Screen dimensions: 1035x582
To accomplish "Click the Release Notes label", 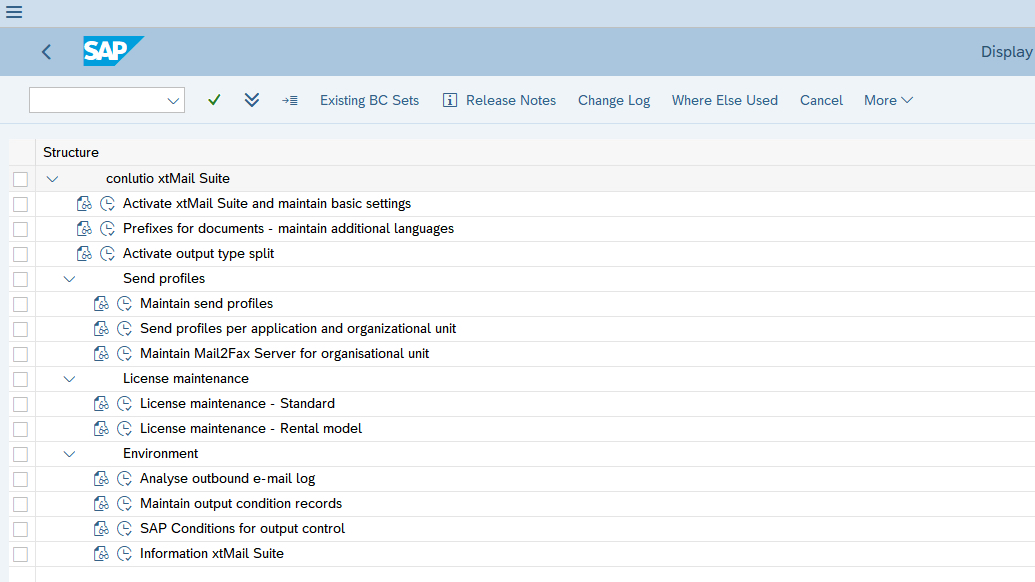I will (x=511, y=100).
